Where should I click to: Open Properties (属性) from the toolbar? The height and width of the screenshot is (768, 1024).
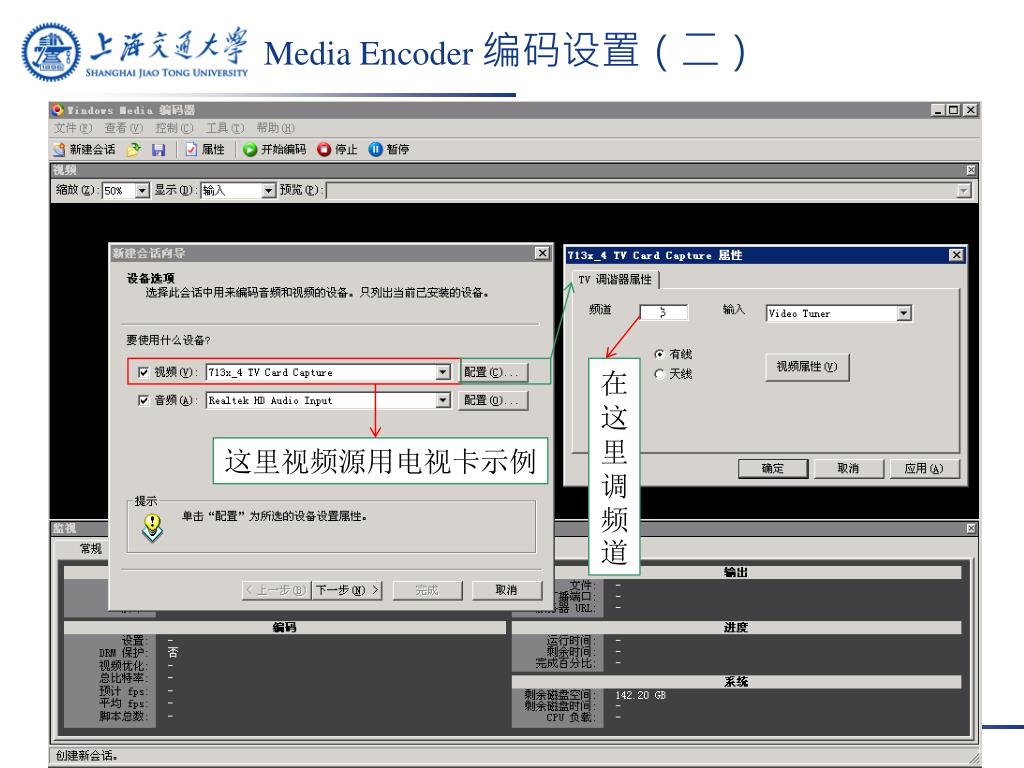pyautogui.click(x=205, y=150)
